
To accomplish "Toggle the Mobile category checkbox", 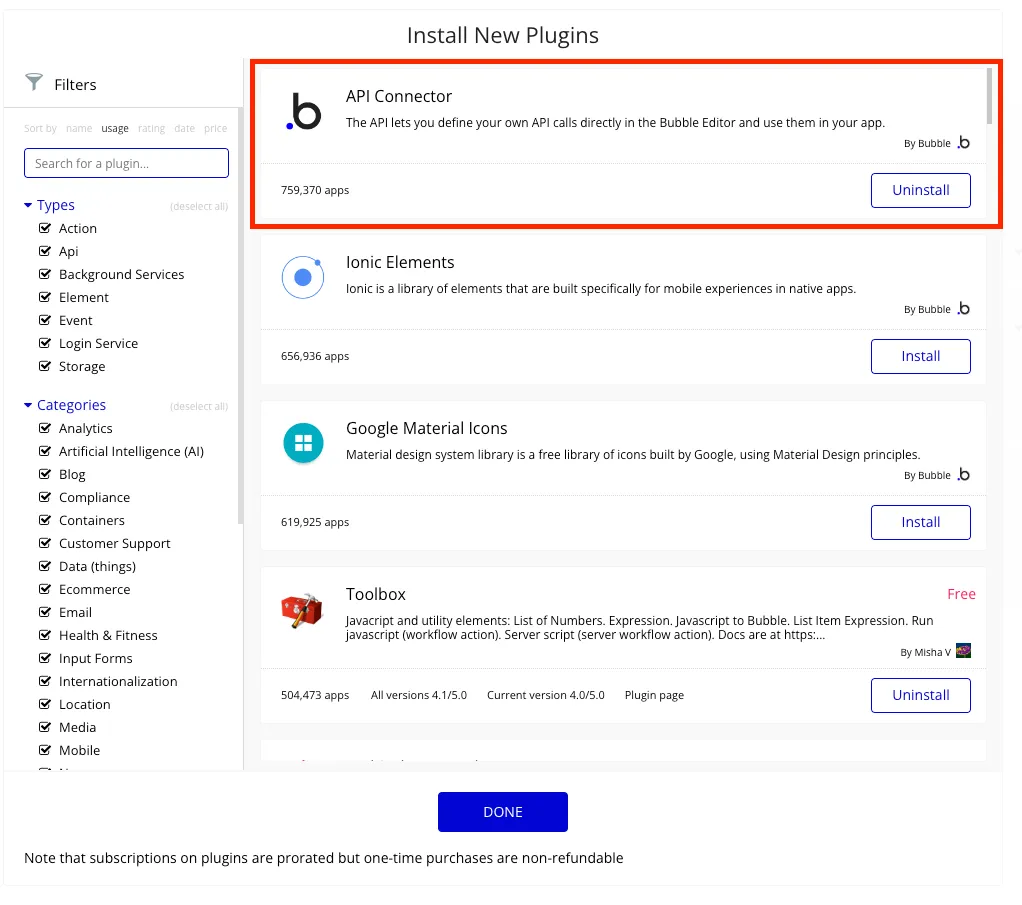I will [x=45, y=750].
